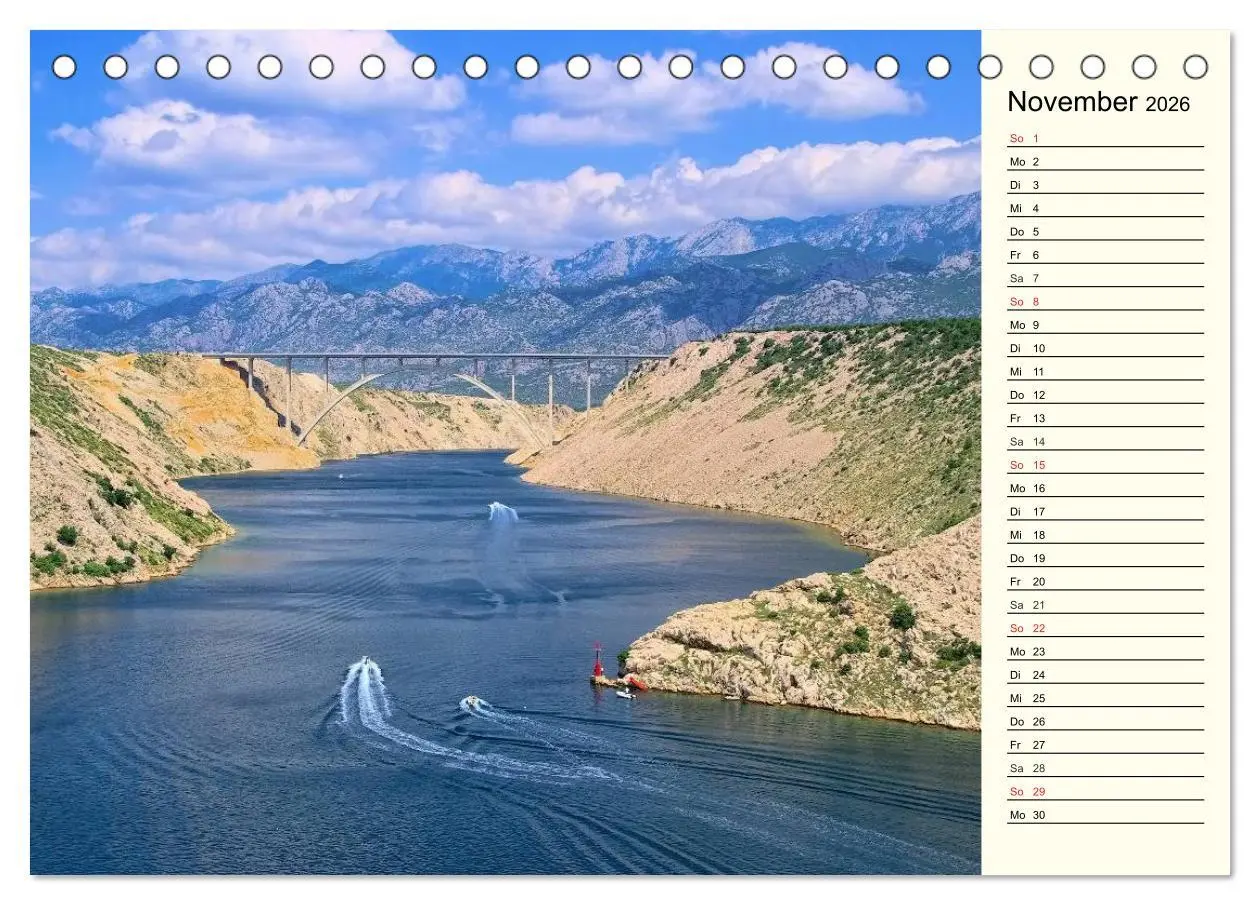Click the November 2026 calendar heading
1260x905 pixels.
(1098, 102)
